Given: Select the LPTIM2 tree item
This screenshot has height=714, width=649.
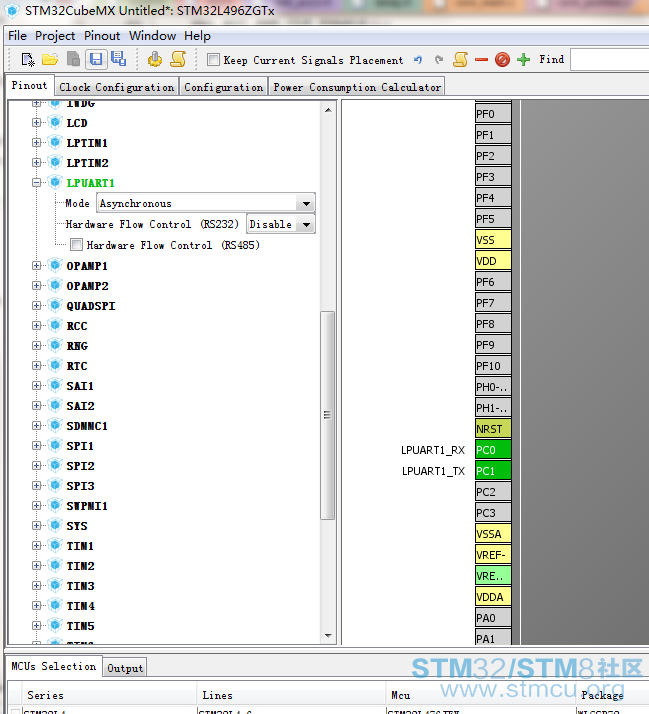Looking at the screenshot, I should tap(87, 163).
